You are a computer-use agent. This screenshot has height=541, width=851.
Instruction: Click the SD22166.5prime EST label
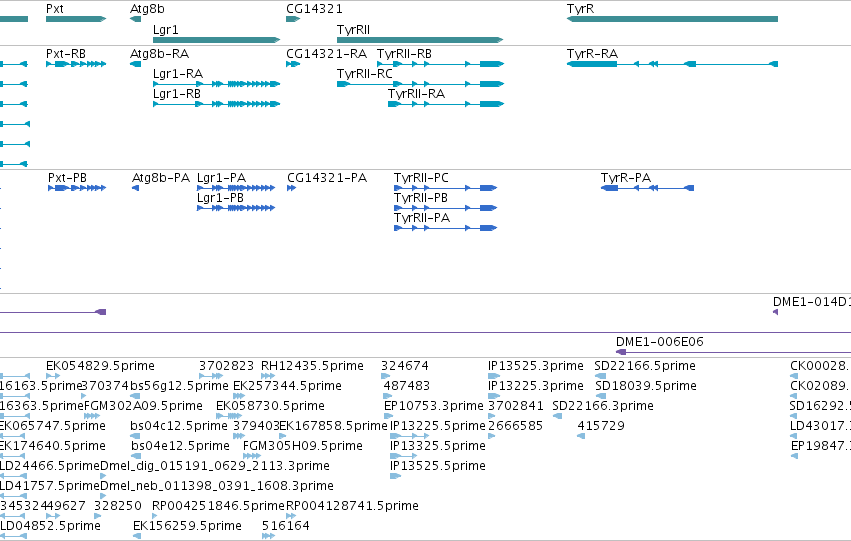645,366
